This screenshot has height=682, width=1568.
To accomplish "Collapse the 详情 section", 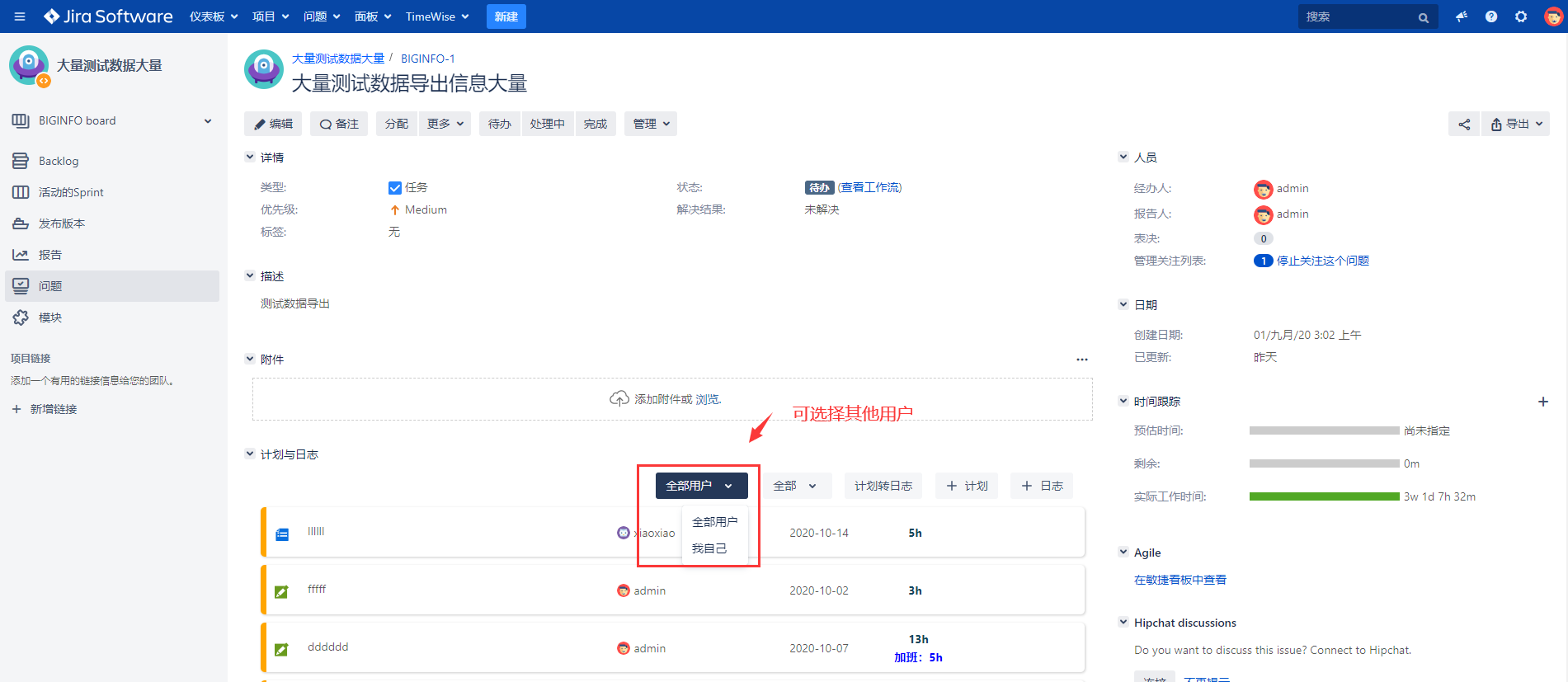I will pyautogui.click(x=250, y=157).
